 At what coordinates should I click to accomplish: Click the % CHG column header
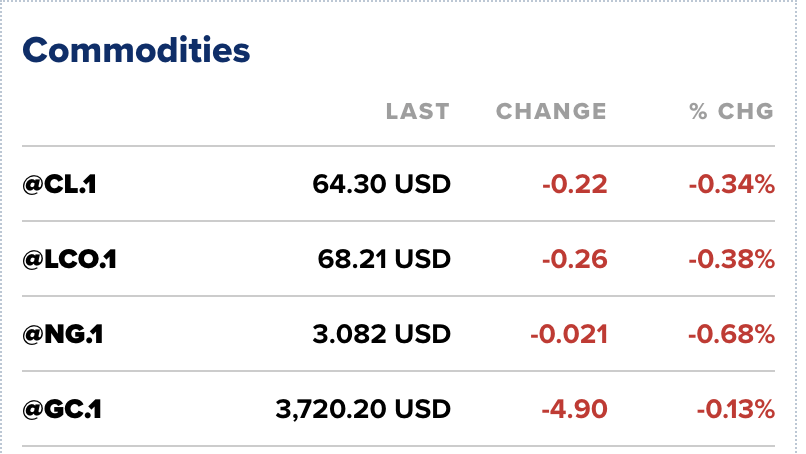click(x=732, y=111)
